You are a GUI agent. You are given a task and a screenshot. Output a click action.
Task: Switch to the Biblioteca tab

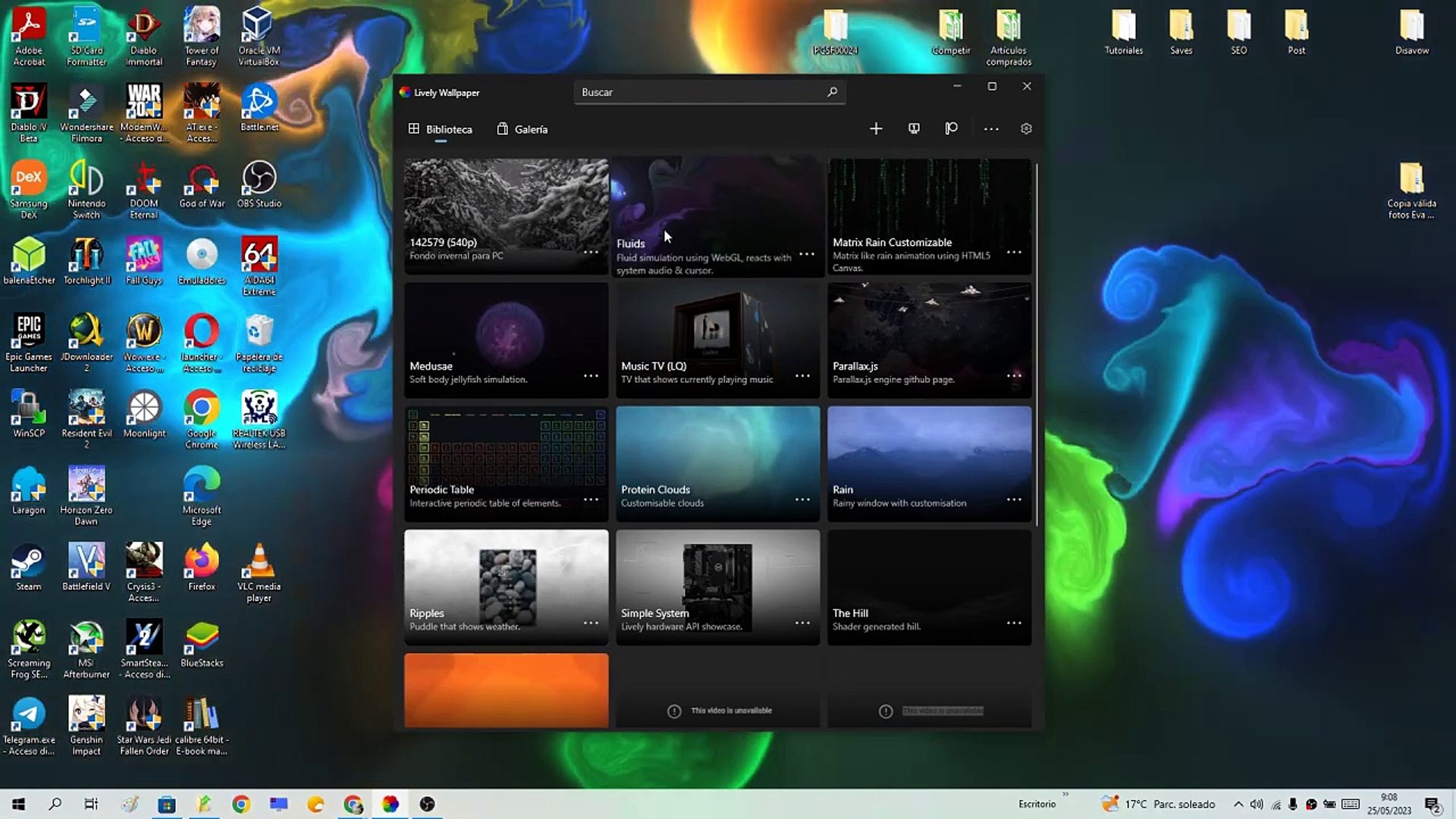440,129
